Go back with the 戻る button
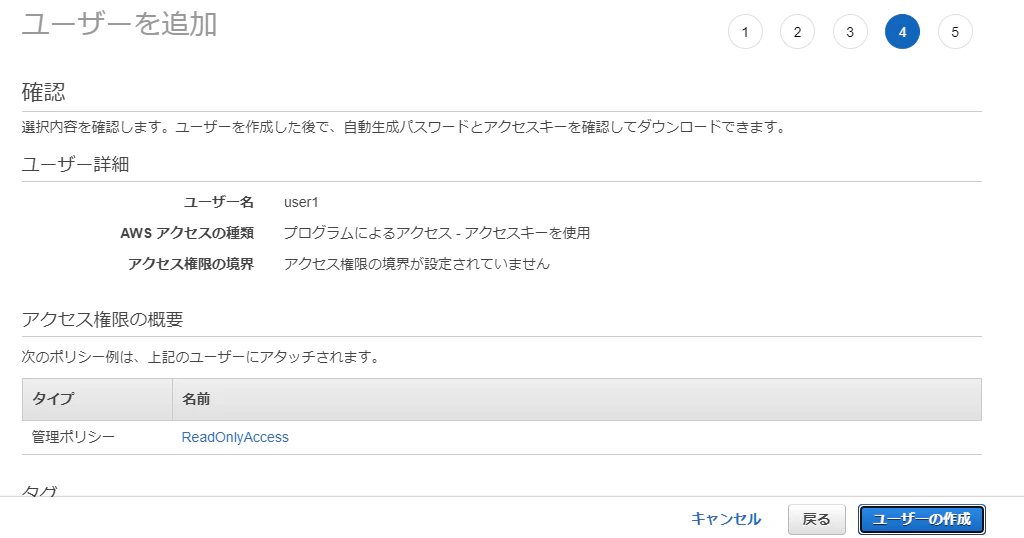1024x538 pixels. (x=816, y=519)
